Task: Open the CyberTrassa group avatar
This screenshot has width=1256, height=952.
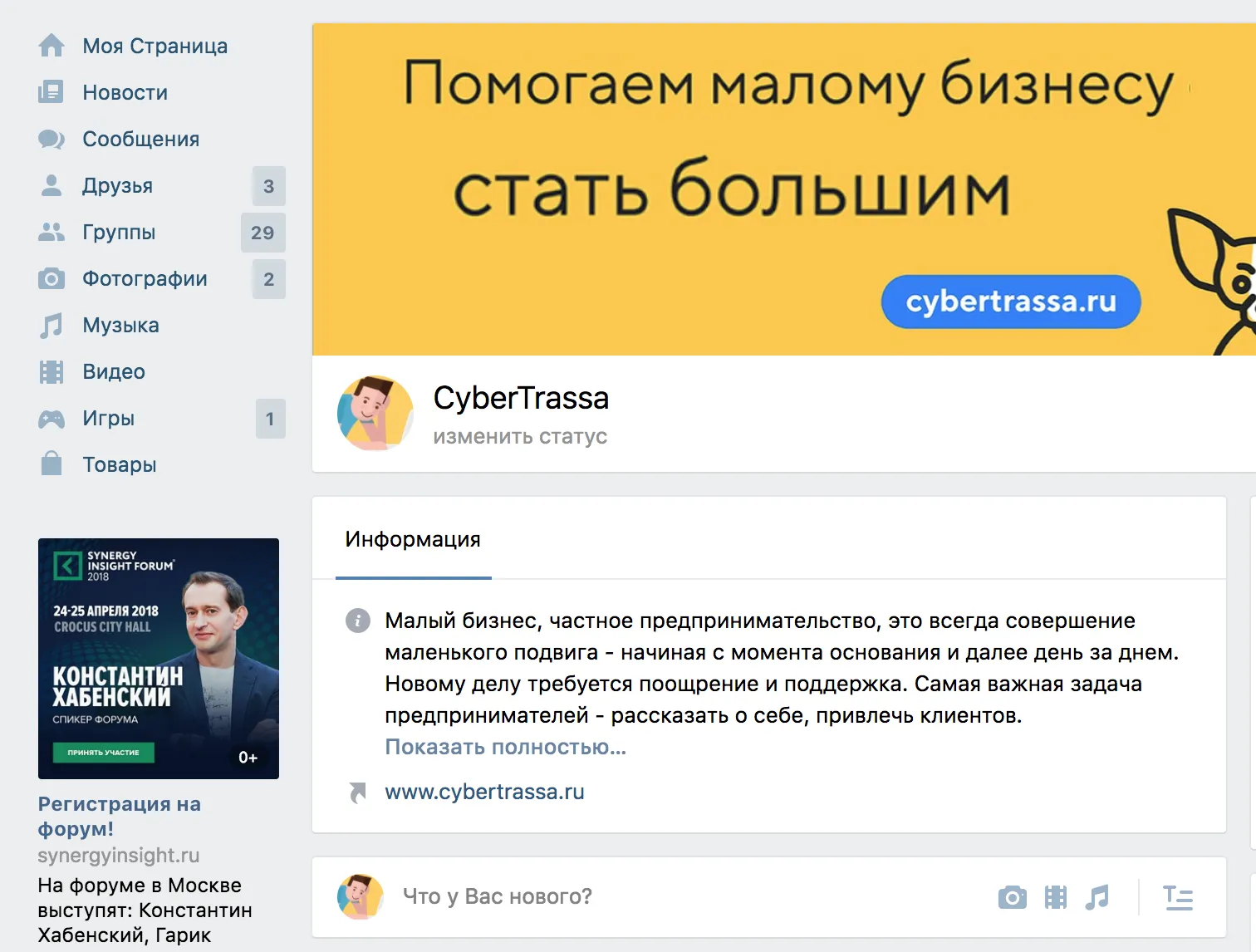Action: tap(375, 413)
